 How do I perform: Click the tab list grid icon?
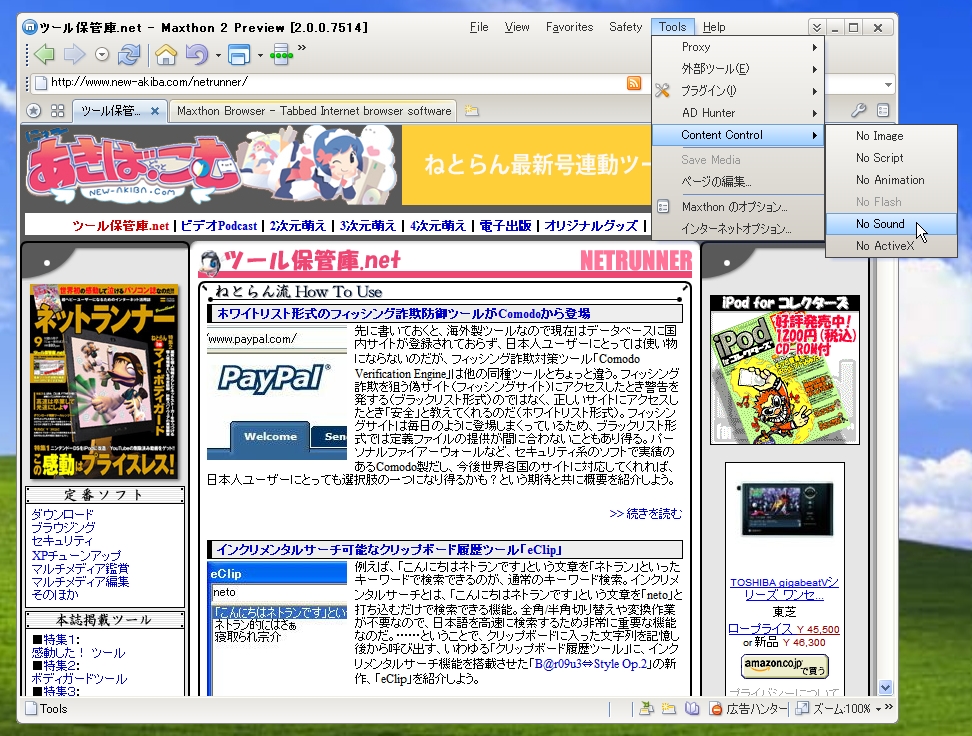pyautogui.click(x=58, y=111)
